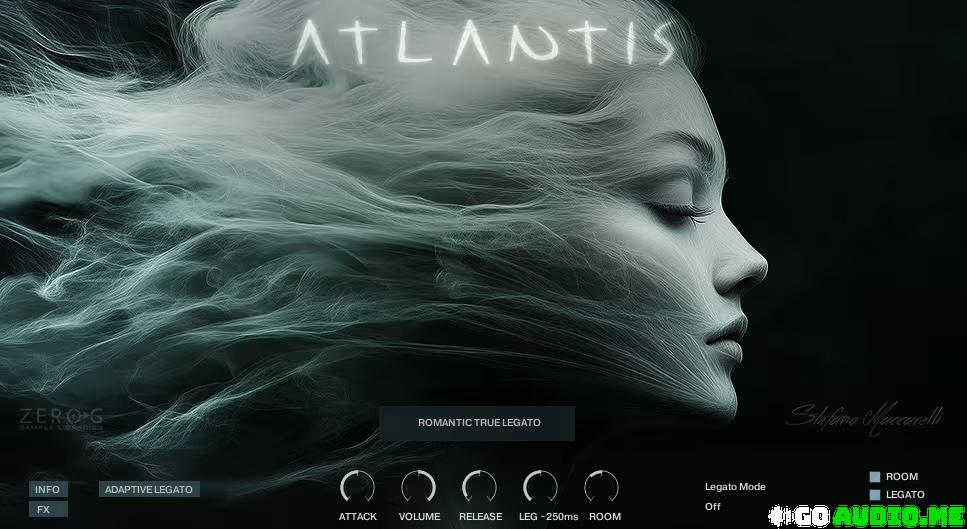Toggle the ADAPTIVE LEGATO button
The height and width of the screenshot is (529, 967).
coord(149,489)
